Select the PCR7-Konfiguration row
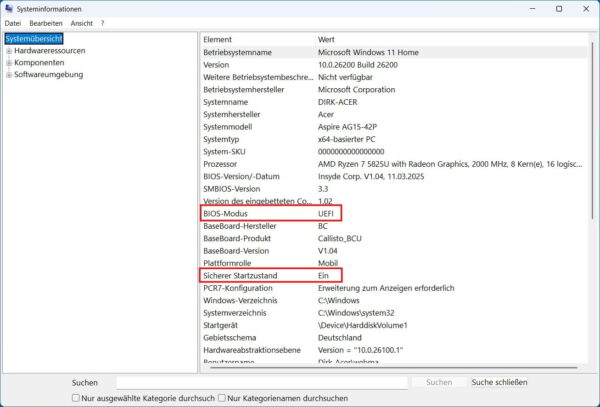600x407 pixels. pyautogui.click(x=394, y=288)
